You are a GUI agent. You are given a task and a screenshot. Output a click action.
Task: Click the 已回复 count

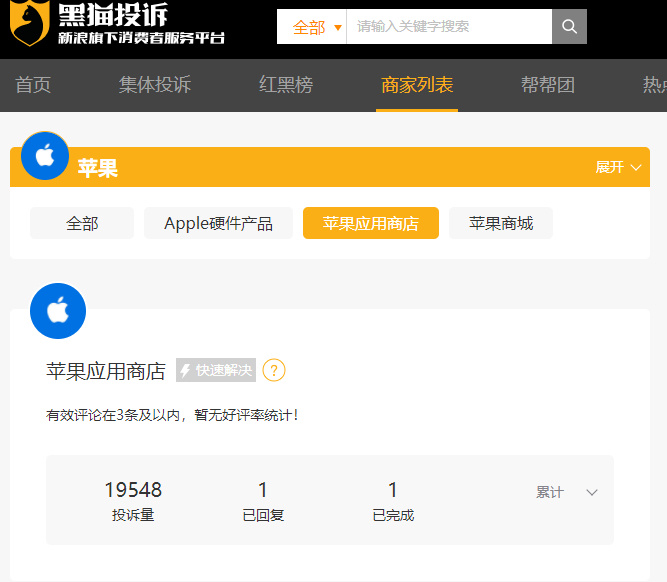coord(263,501)
